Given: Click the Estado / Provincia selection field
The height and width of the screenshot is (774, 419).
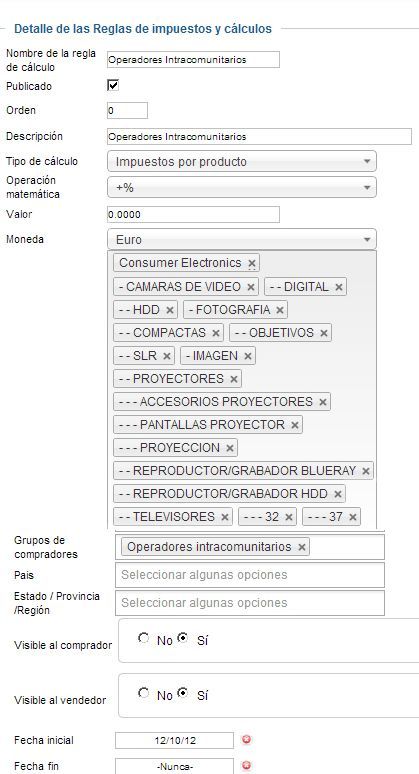Looking at the screenshot, I should pyautogui.click(x=250, y=603).
